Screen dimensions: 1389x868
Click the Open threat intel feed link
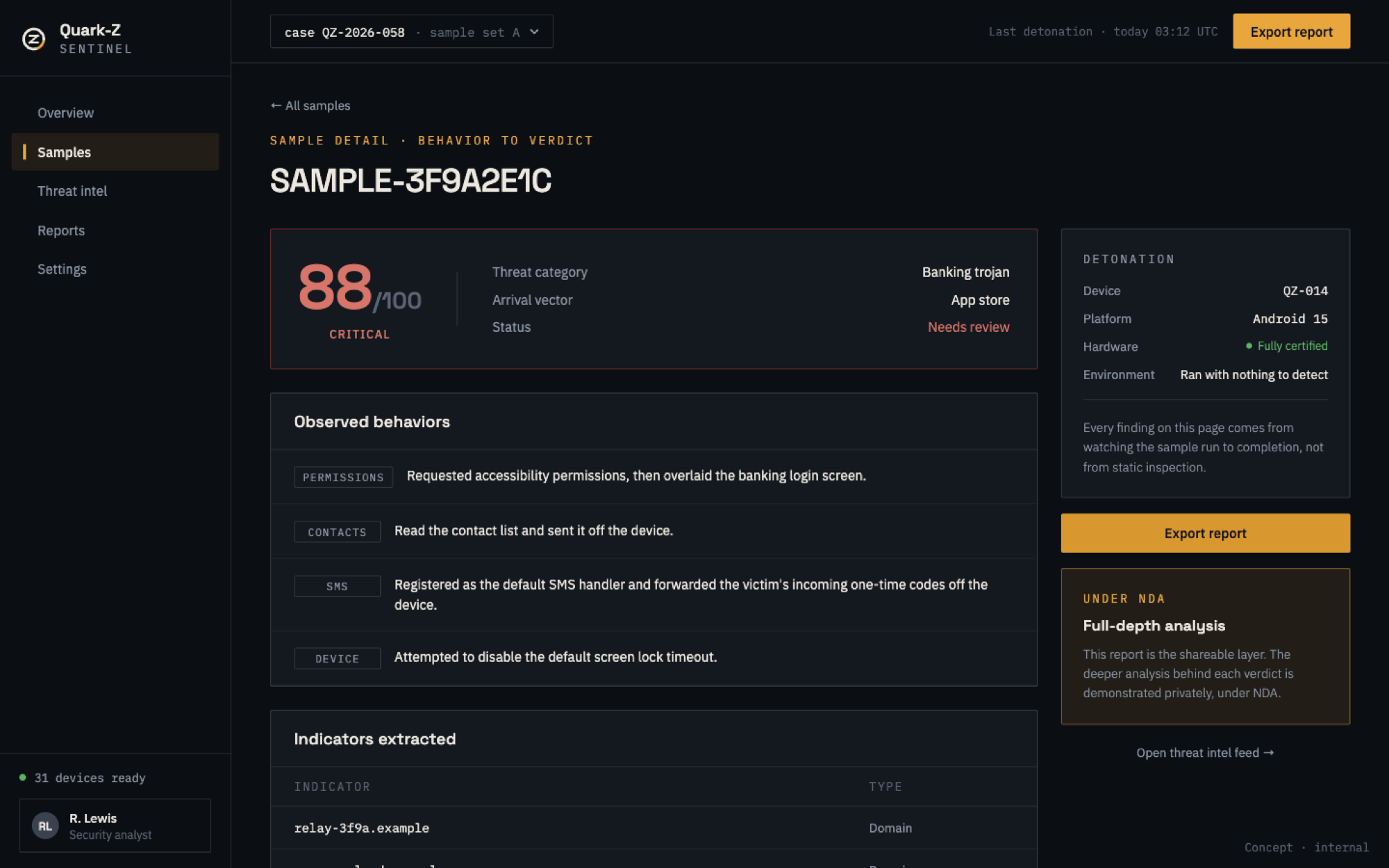tap(1205, 753)
